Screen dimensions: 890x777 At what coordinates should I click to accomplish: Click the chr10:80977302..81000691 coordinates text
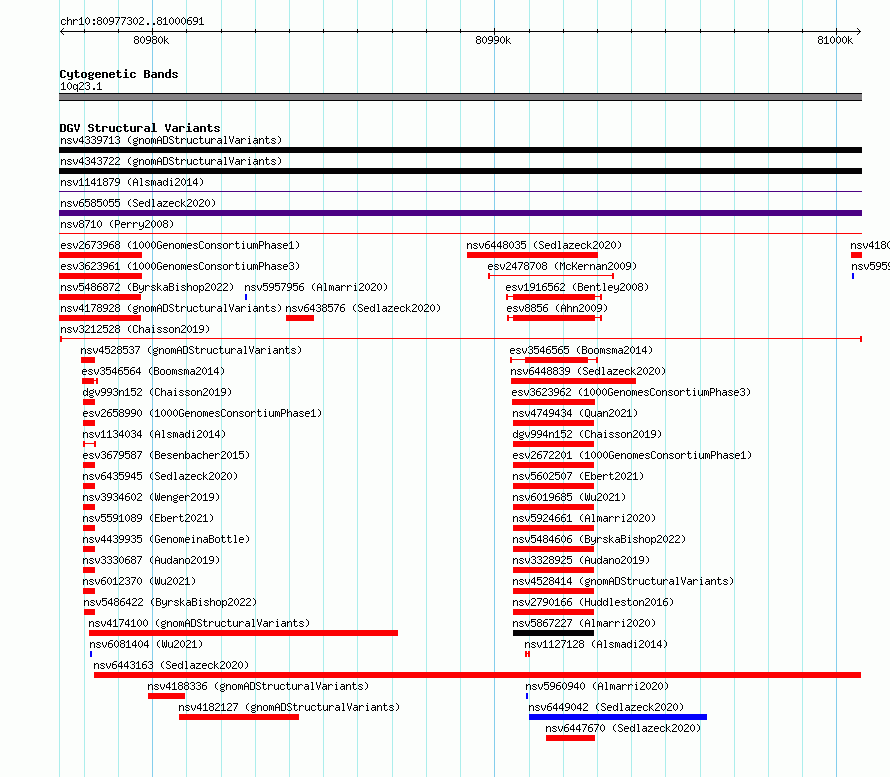pyautogui.click(x=132, y=21)
